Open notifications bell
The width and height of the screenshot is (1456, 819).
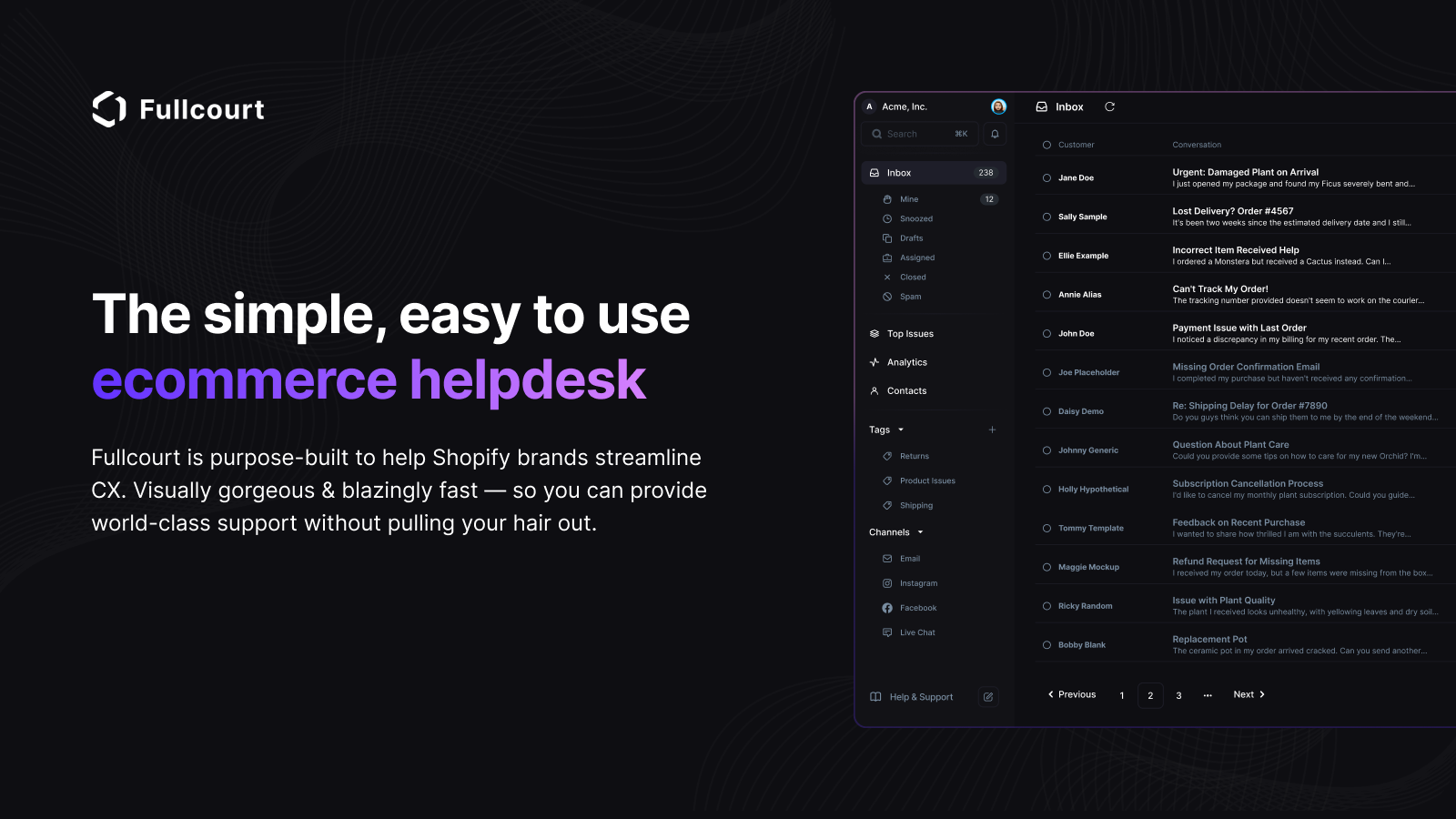coord(995,134)
